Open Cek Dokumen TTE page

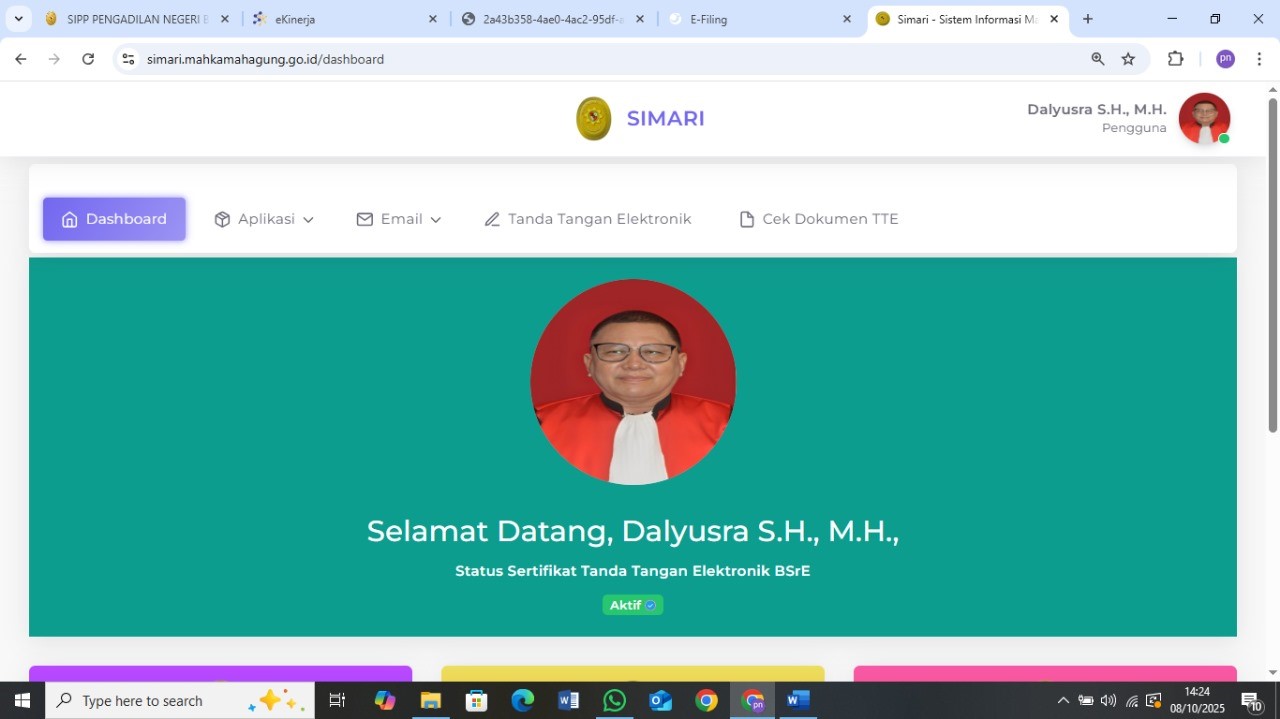click(818, 219)
